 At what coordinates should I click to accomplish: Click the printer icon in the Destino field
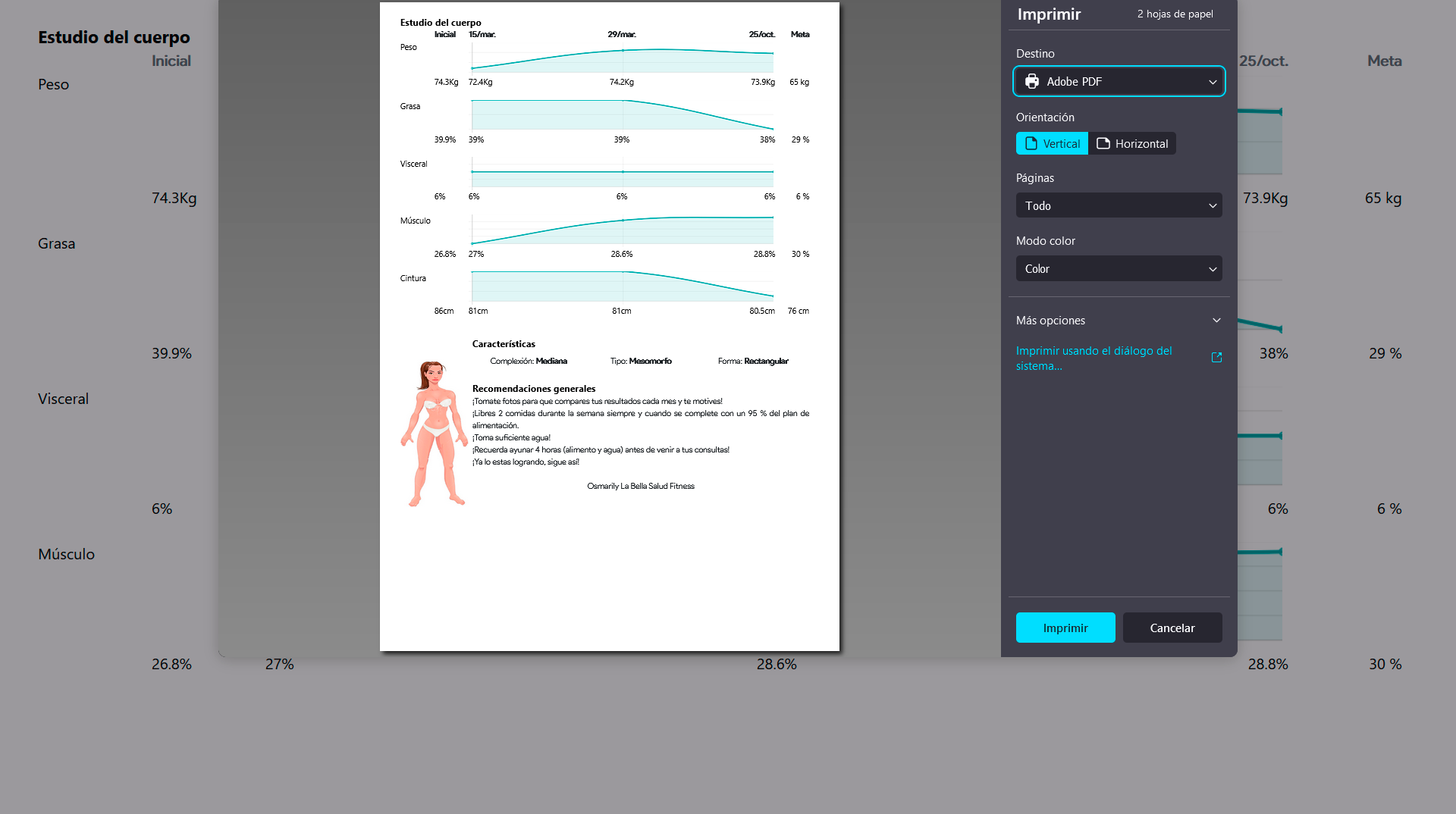click(x=1031, y=81)
